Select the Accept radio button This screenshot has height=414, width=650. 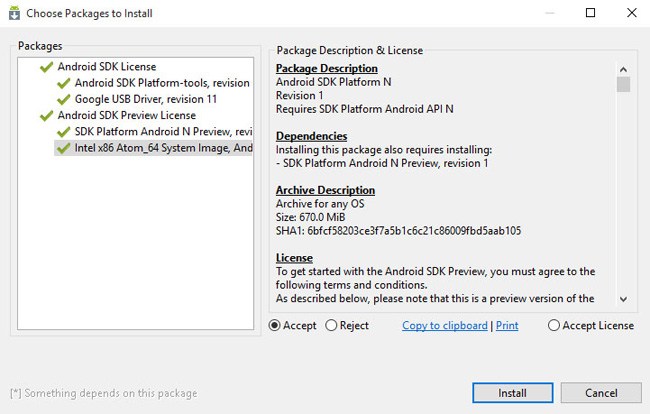tap(276, 325)
